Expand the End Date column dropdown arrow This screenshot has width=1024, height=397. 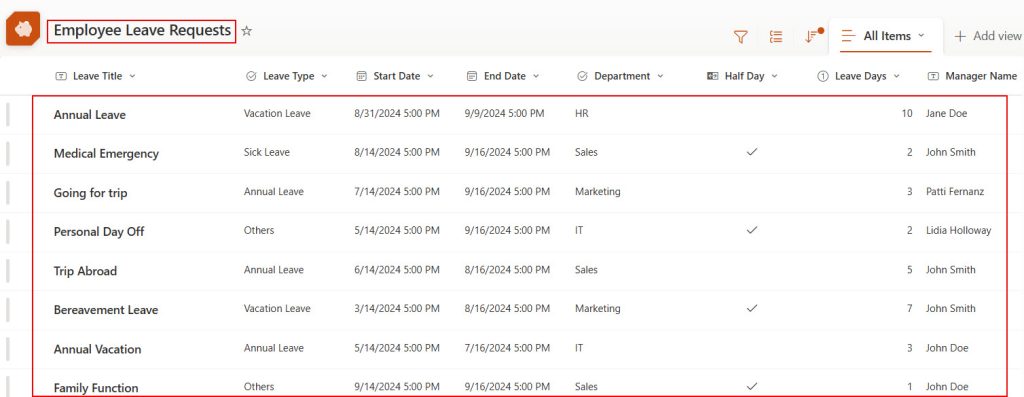[536, 76]
